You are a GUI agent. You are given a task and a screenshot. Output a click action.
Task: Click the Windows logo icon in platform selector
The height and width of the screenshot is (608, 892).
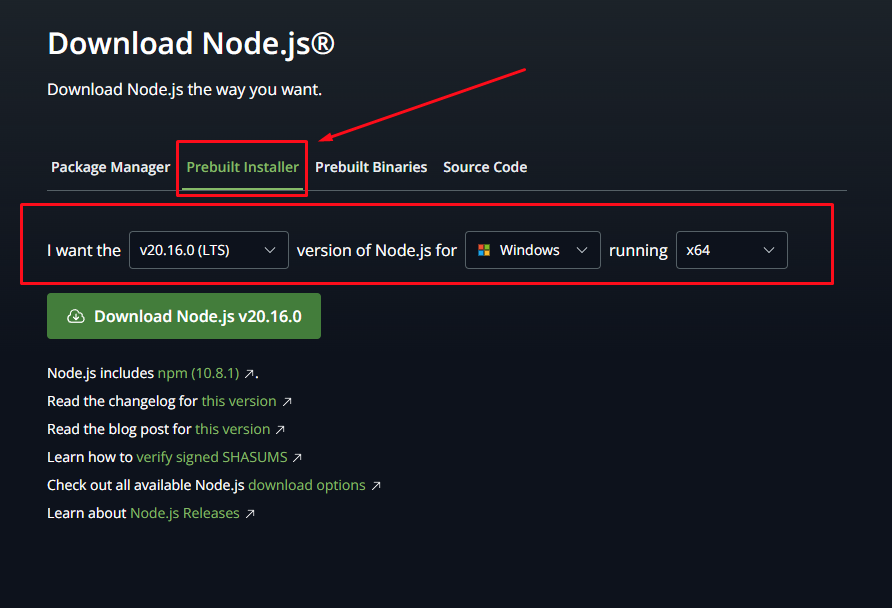pos(484,250)
